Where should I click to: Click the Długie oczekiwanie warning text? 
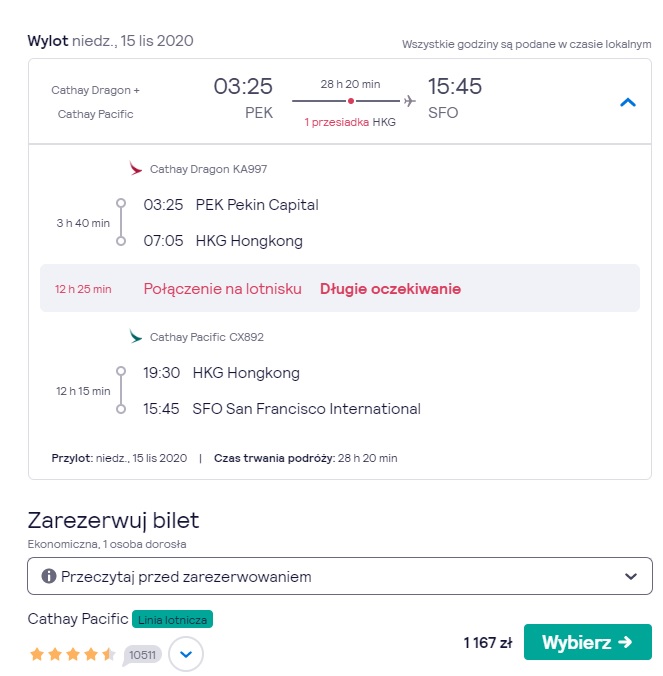(390, 288)
